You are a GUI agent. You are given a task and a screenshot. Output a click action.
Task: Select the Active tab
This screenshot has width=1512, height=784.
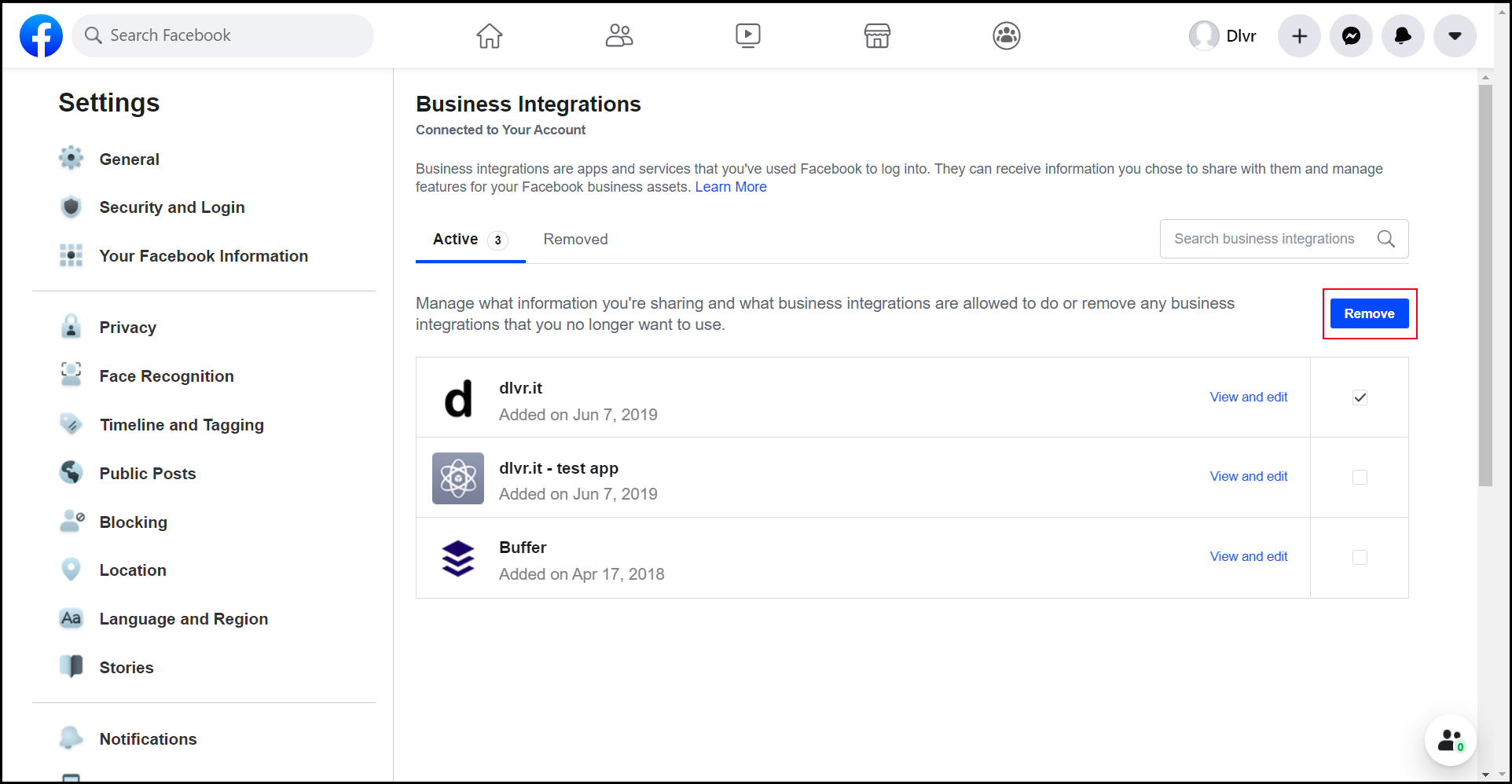tap(470, 240)
